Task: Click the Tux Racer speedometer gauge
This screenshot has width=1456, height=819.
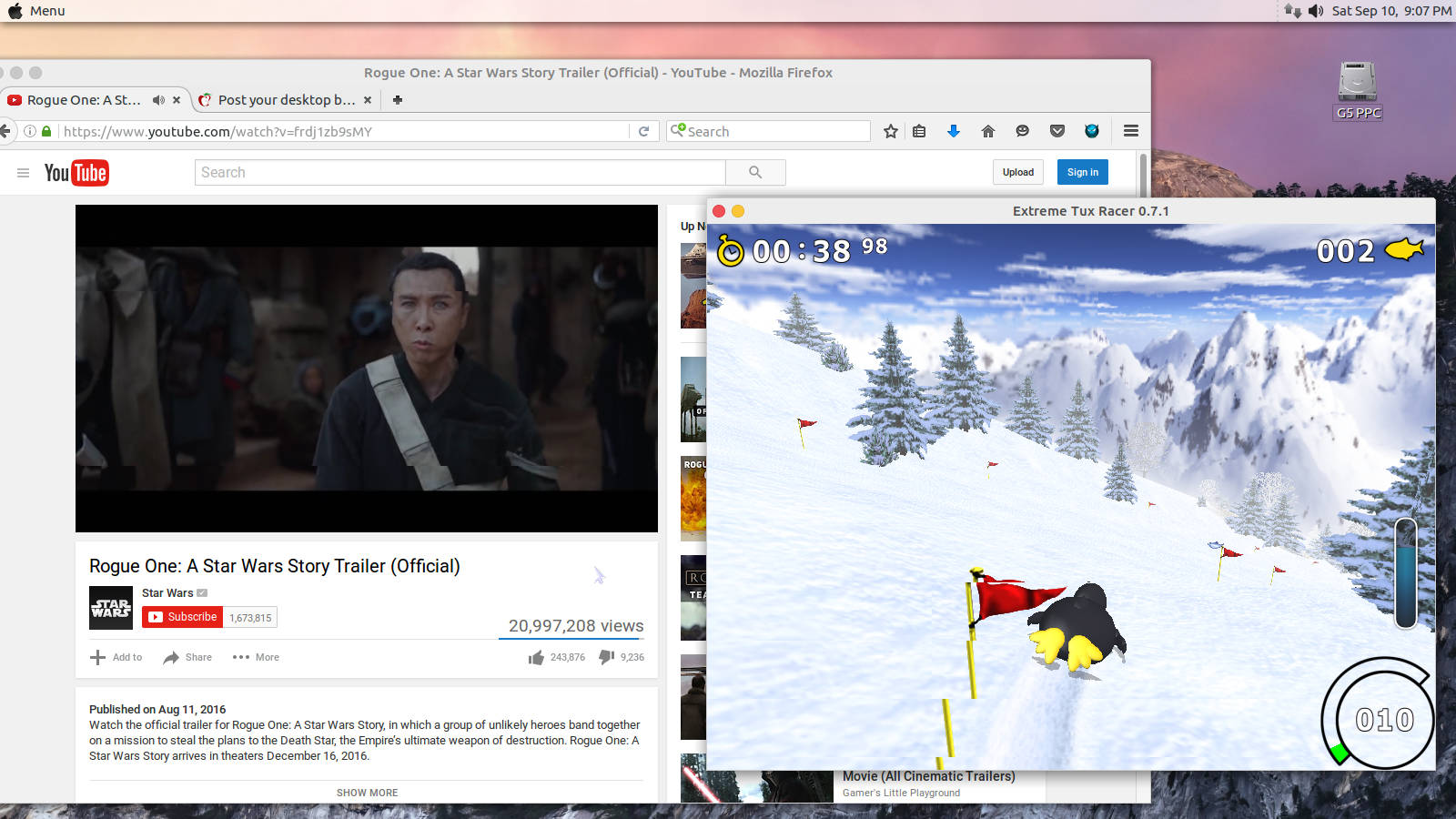Action: point(1378,713)
